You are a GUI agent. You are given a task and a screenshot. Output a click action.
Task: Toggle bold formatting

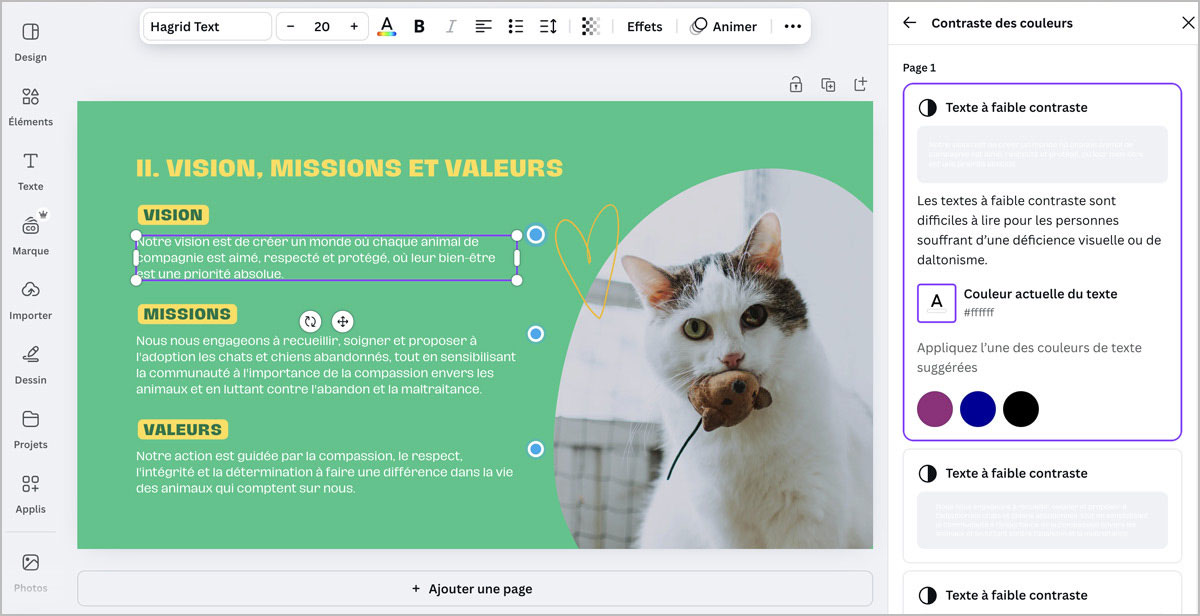(419, 27)
